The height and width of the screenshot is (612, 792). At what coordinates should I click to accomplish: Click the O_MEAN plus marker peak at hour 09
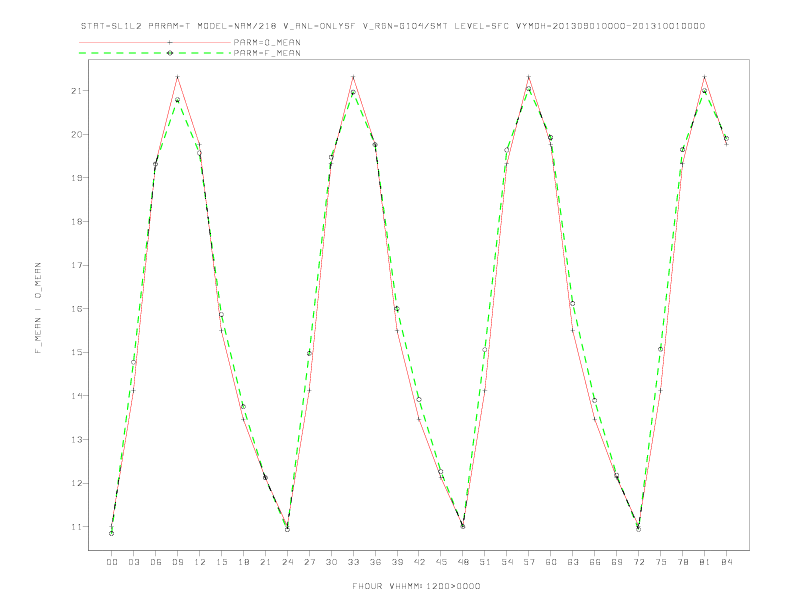click(x=177, y=77)
